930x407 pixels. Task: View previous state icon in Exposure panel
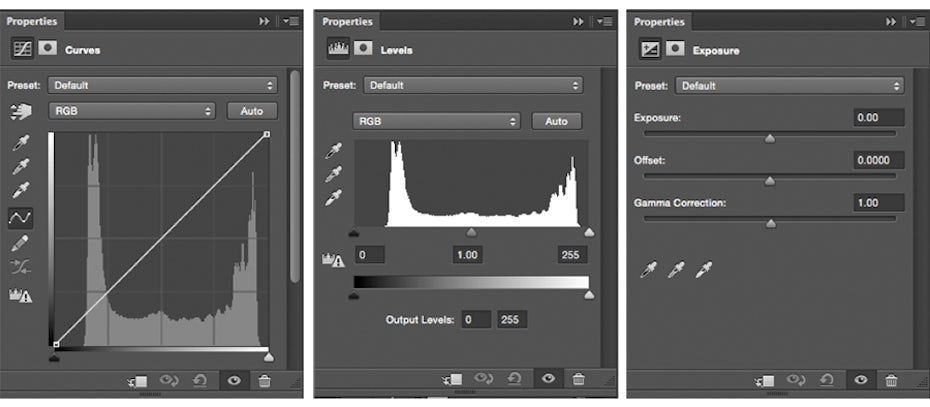[x=796, y=380]
